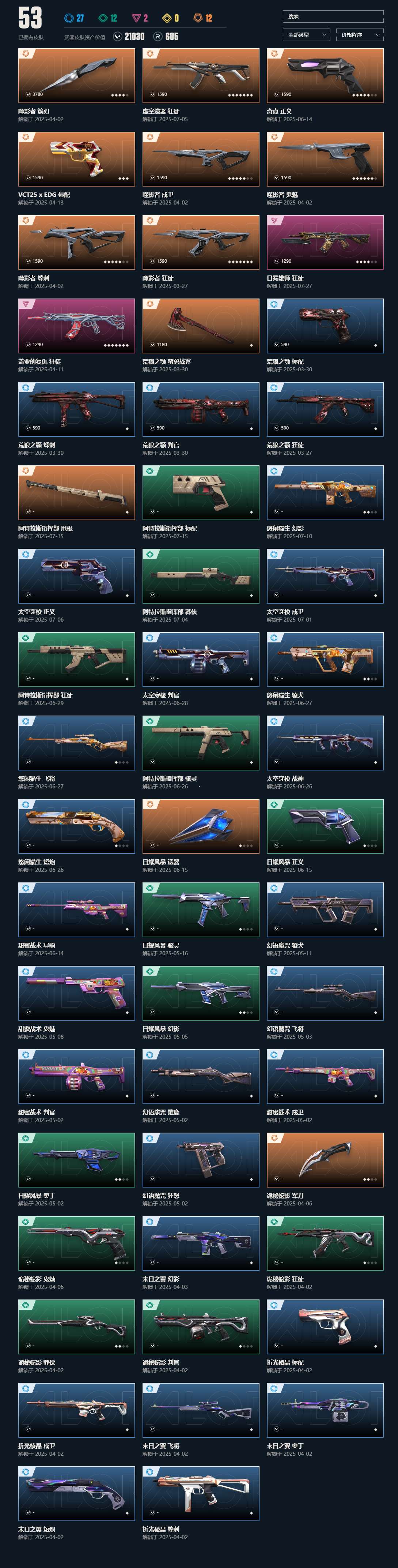Click the pink Premium tier icon showing 2
This screenshot has width=398, height=1568.
[136, 18]
